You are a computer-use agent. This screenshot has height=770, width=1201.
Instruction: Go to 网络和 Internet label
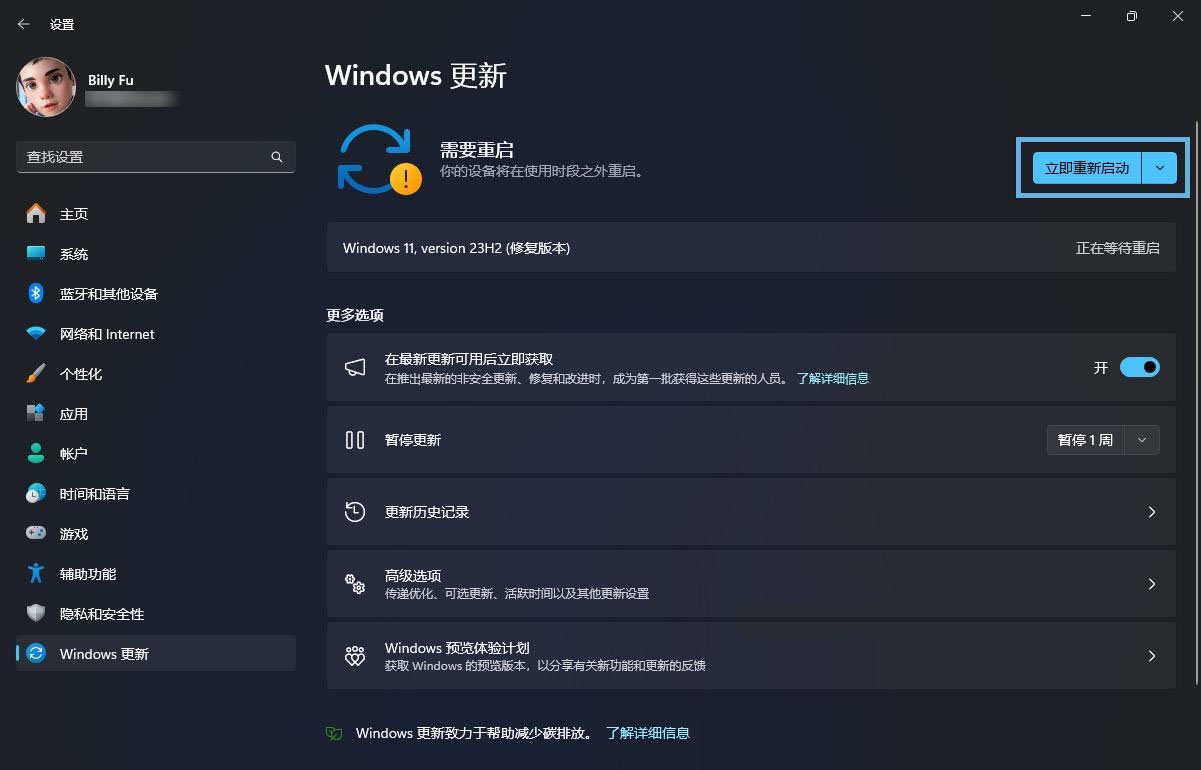(107, 334)
